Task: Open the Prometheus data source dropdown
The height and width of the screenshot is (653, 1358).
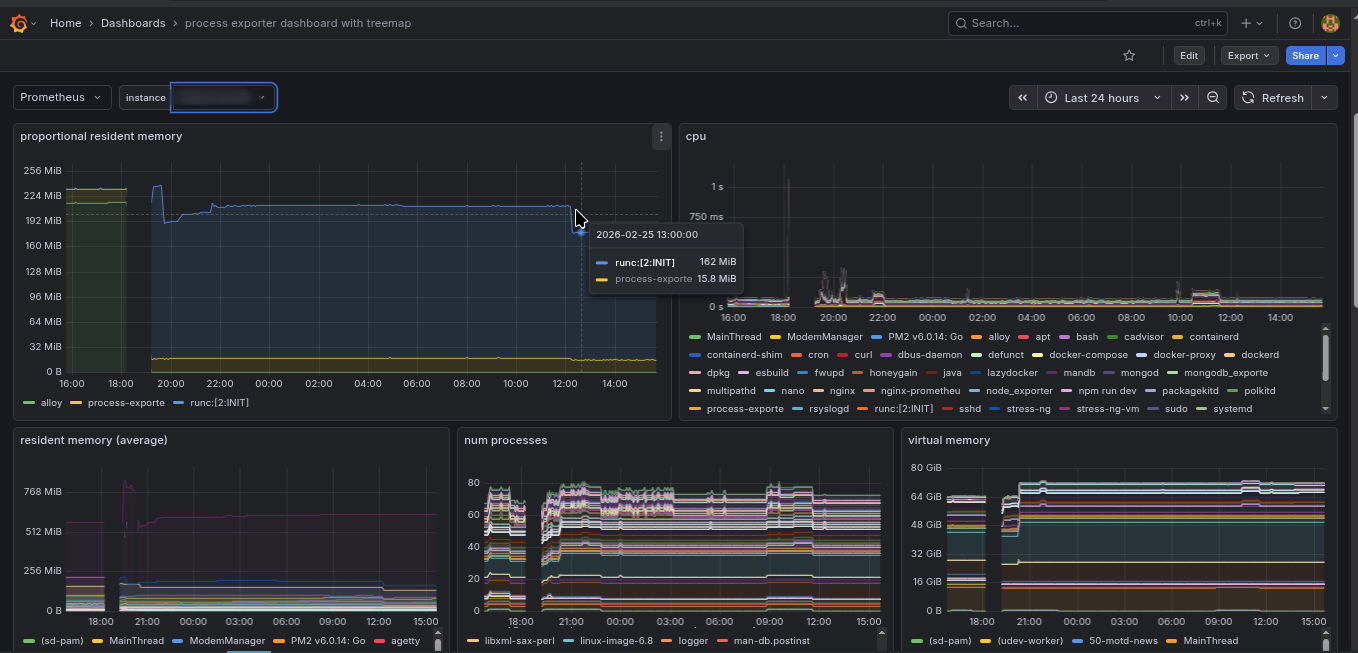Action: click(61, 97)
